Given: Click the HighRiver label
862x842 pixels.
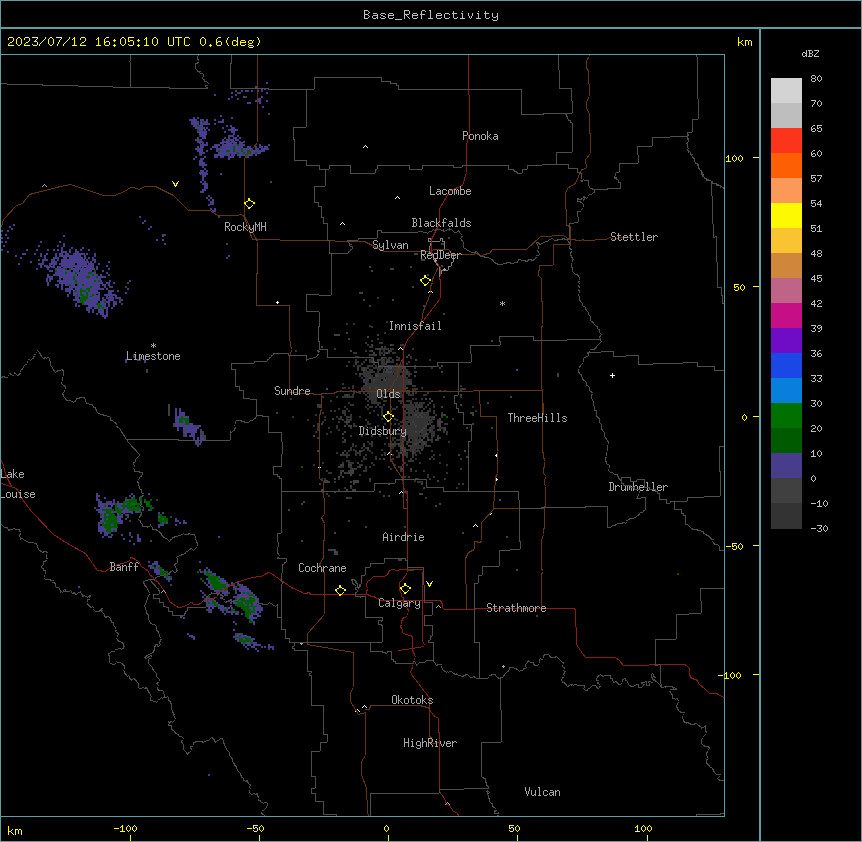Looking at the screenshot, I should [x=430, y=743].
